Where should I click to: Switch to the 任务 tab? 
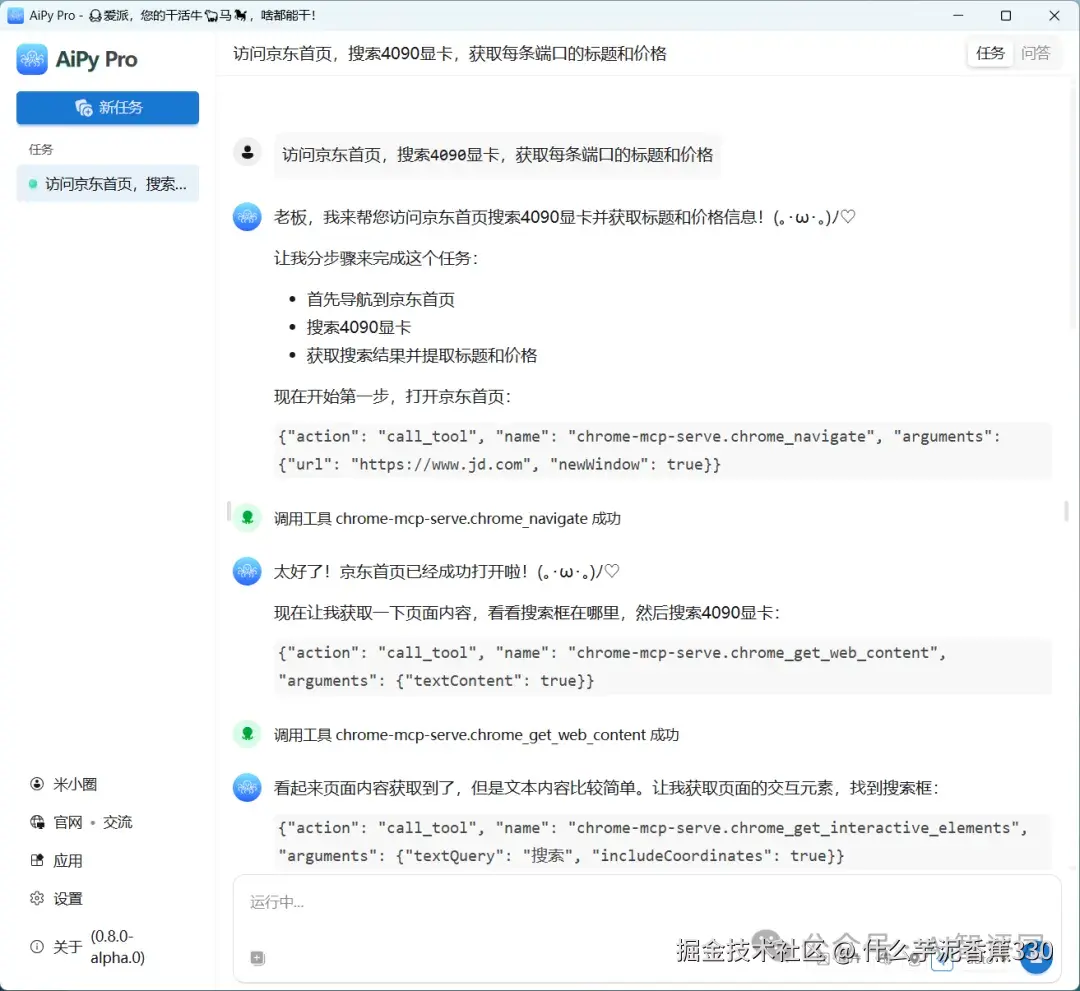(990, 53)
